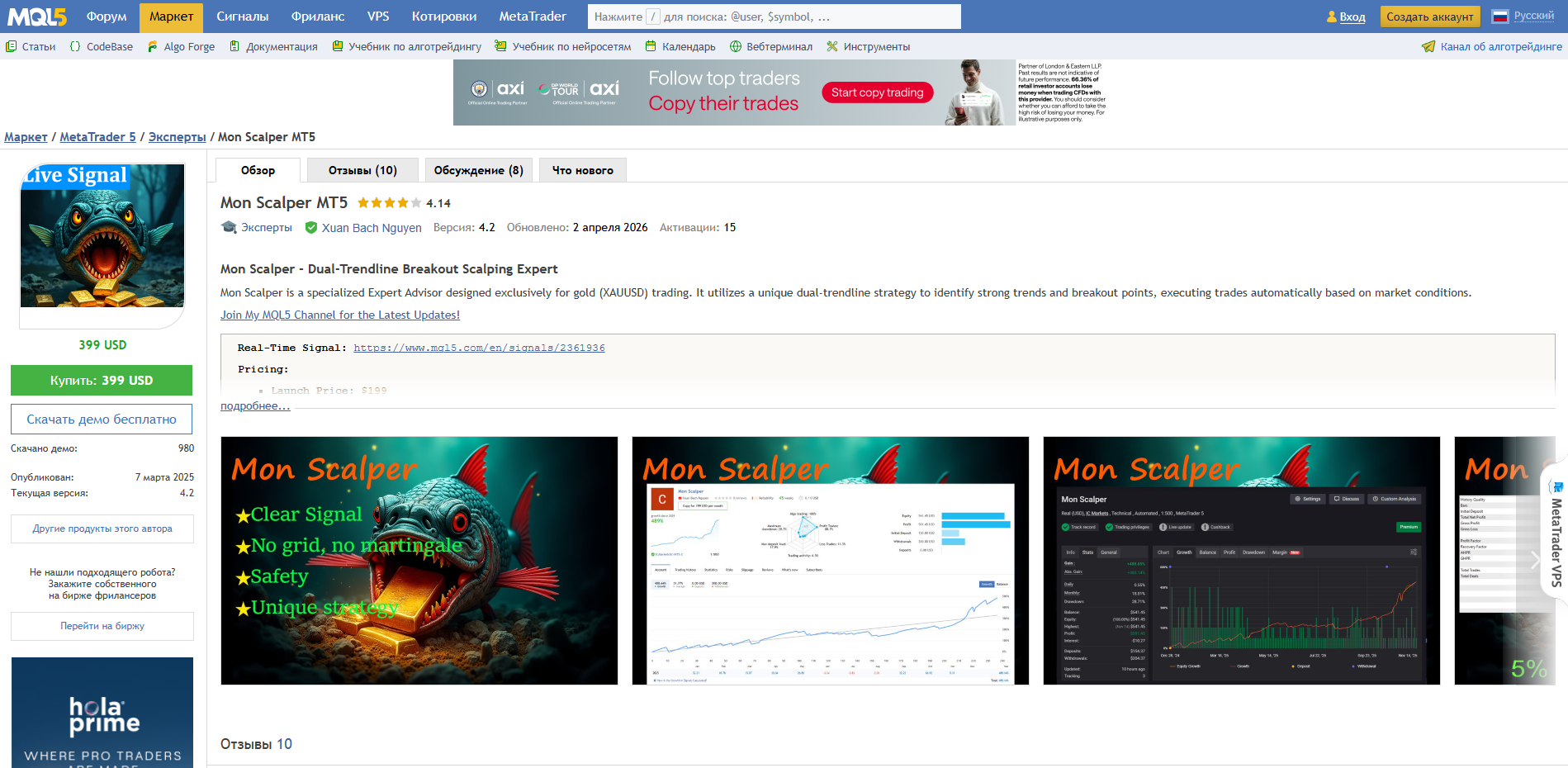This screenshot has width=1568, height=768.
Task: Open the Сигналы menu item
Action: 243,17
